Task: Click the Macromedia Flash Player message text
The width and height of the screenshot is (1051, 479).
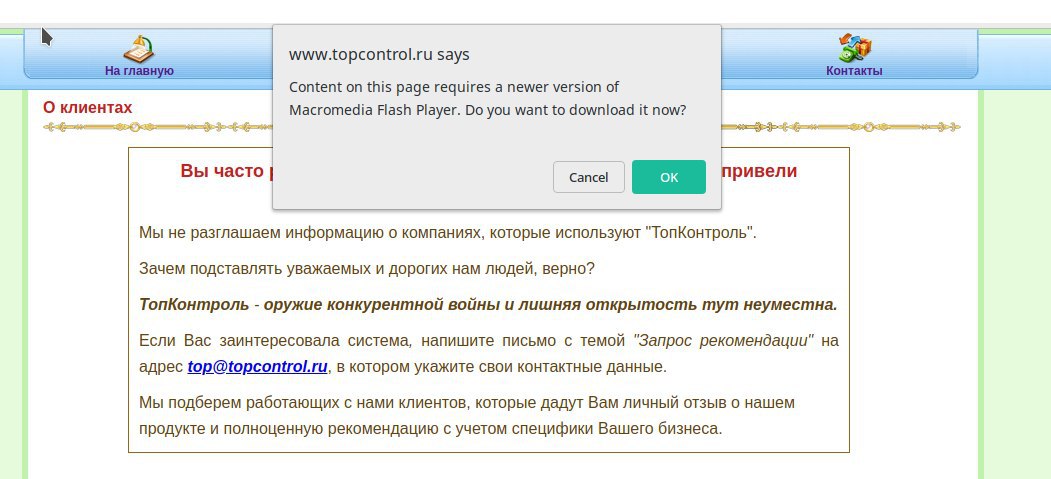Action: (x=488, y=98)
